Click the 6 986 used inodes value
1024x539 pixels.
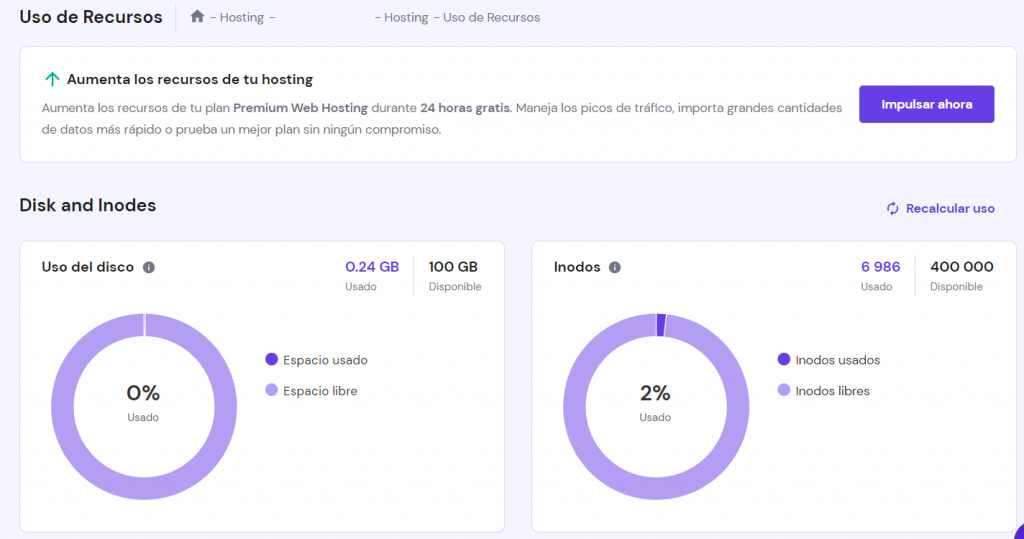pos(880,267)
